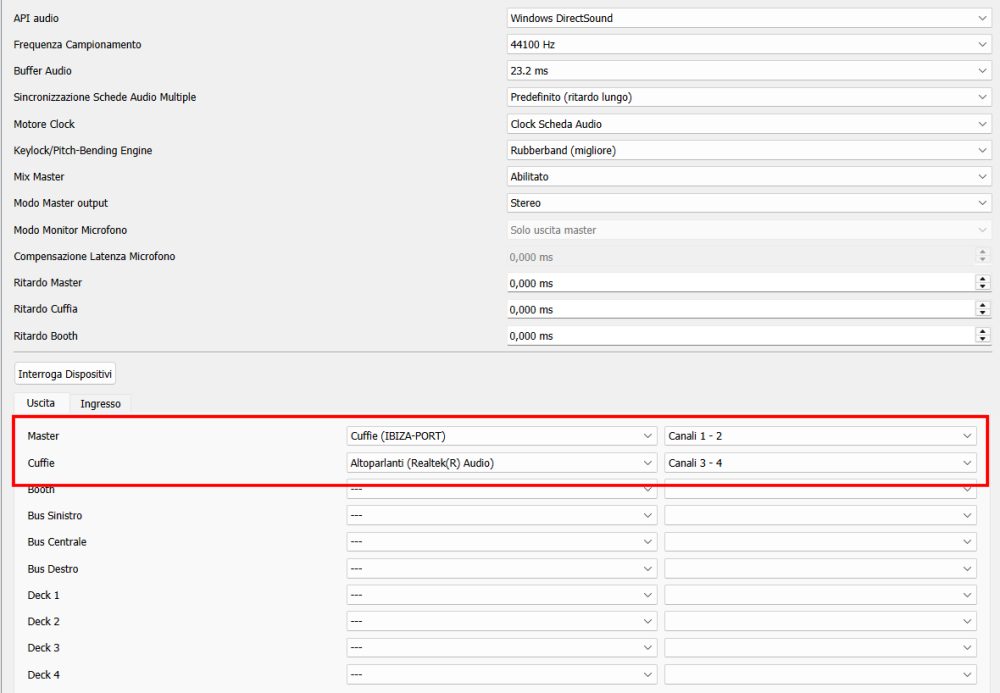This screenshot has width=1000, height=693.
Task: Click the Frequenza Campionamento label
Action: (x=77, y=45)
